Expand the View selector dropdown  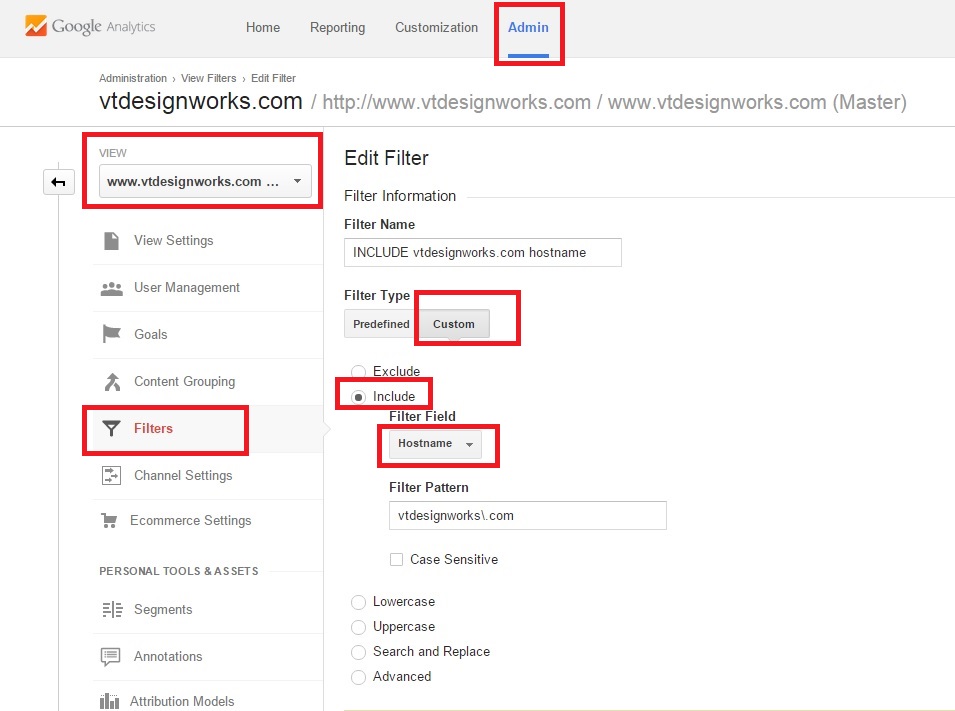[x=205, y=181]
